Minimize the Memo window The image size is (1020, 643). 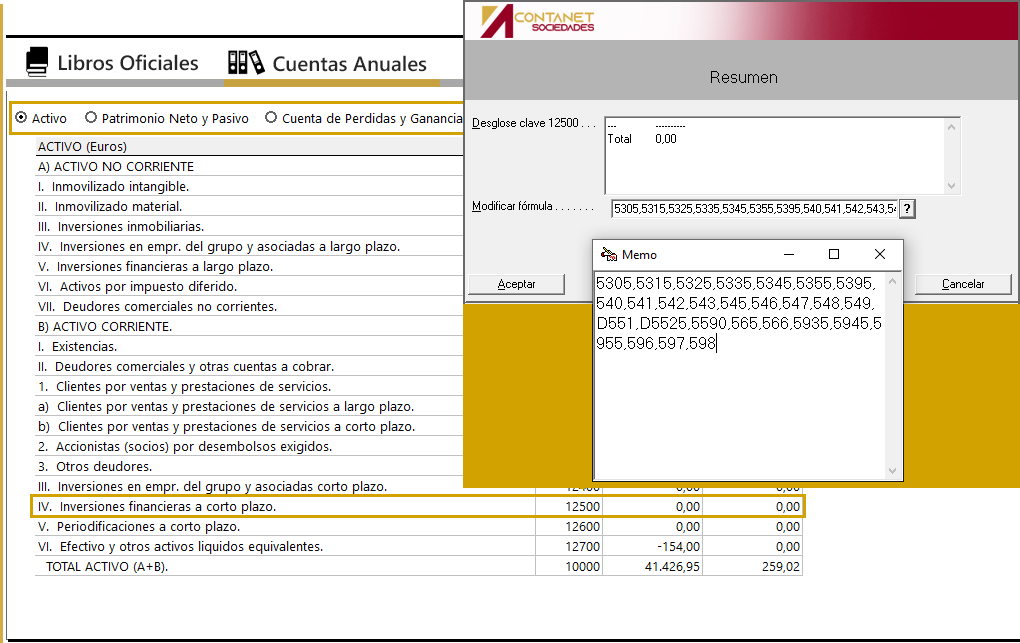pyautogui.click(x=789, y=254)
